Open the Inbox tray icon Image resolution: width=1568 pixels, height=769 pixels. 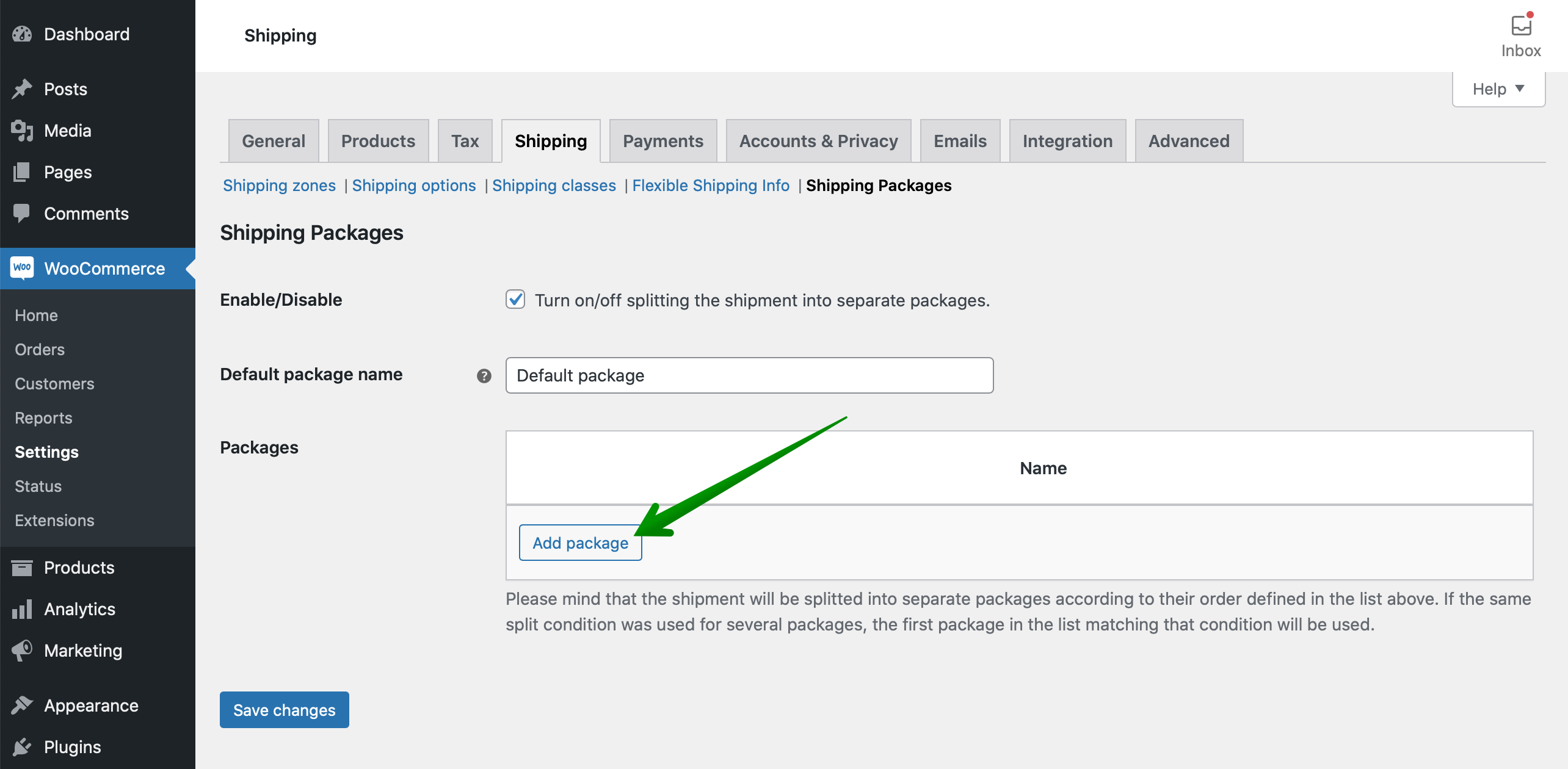click(x=1520, y=26)
